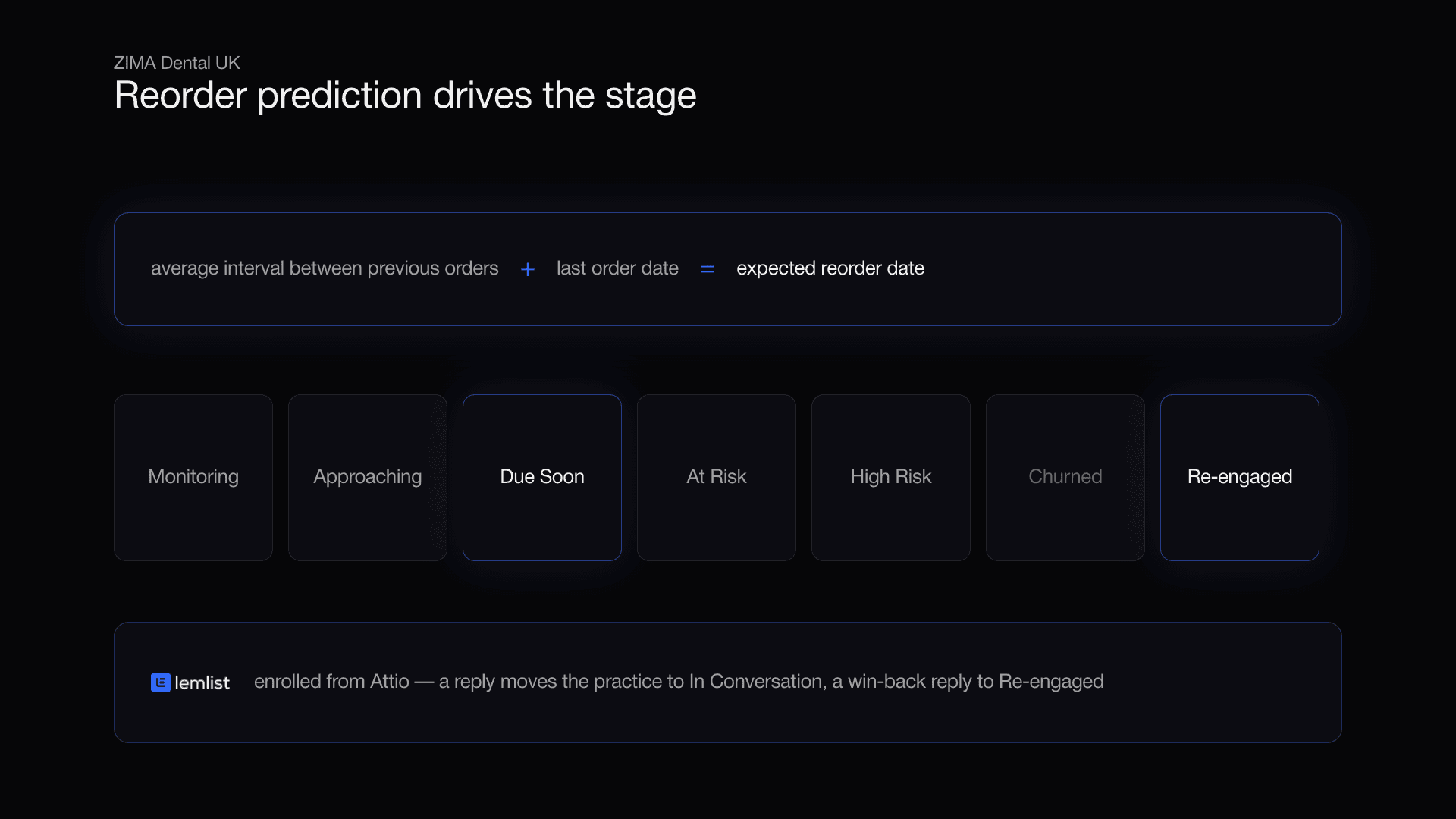
Task: Click the blue equals sign in formula
Action: click(x=708, y=269)
